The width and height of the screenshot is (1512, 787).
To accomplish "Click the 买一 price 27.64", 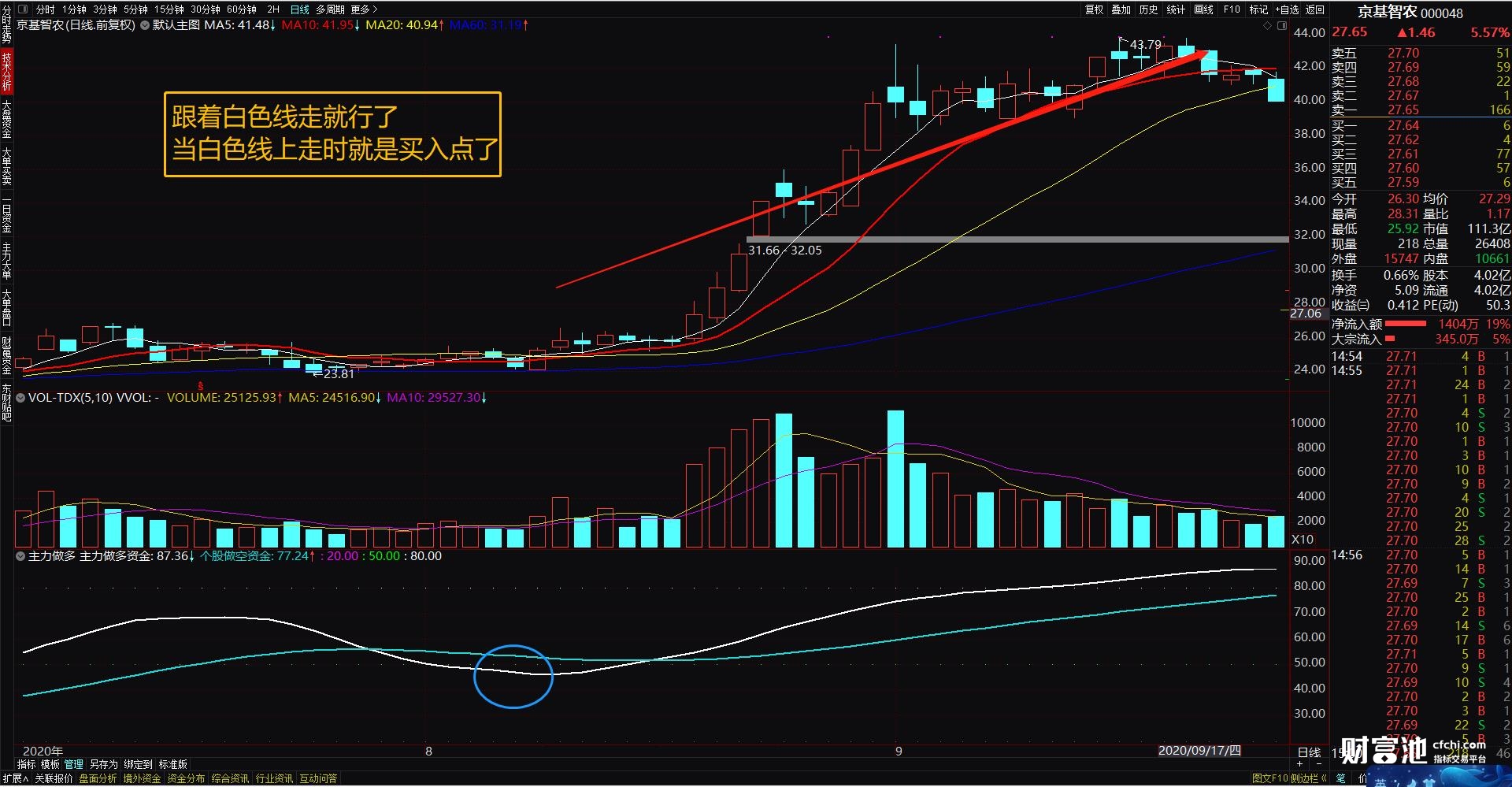I will [1403, 125].
